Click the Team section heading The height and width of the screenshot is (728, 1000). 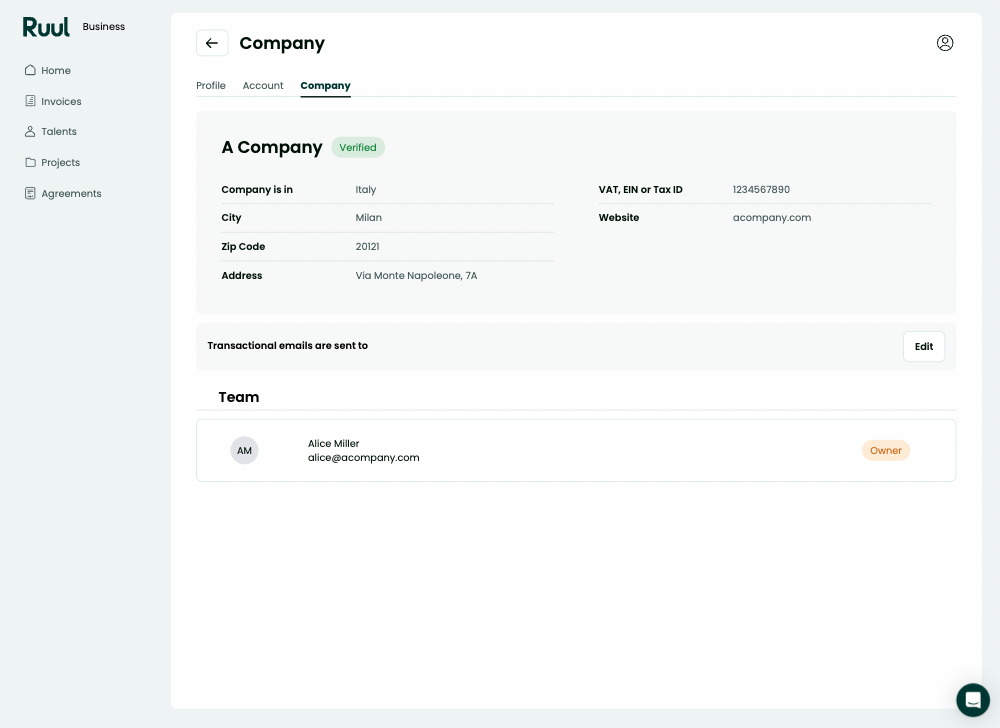pos(239,397)
